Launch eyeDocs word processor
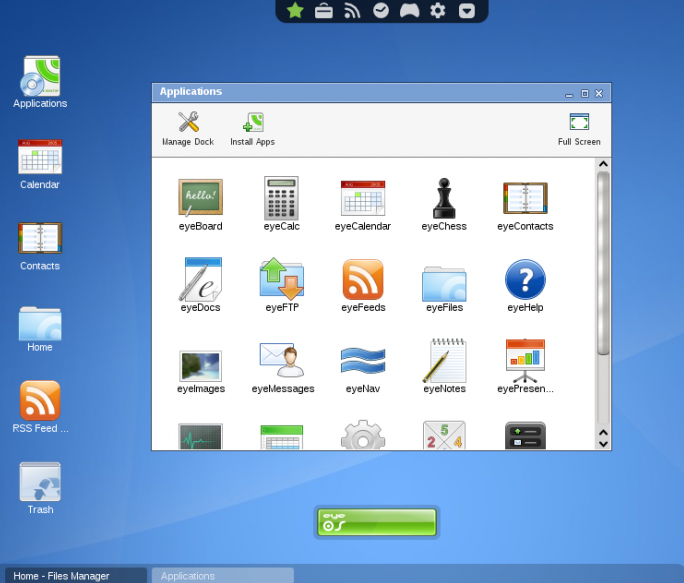Image resolution: width=684 pixels, height=583 pixels. [200, 281]
